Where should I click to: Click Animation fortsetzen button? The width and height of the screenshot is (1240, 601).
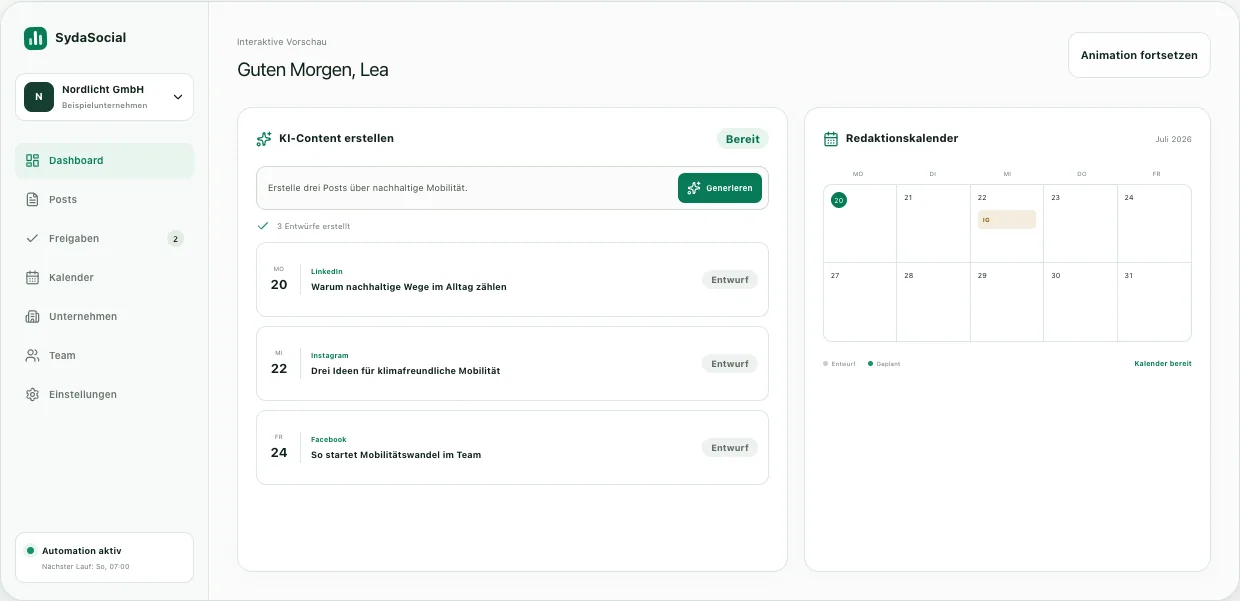tap(1139, 55)
